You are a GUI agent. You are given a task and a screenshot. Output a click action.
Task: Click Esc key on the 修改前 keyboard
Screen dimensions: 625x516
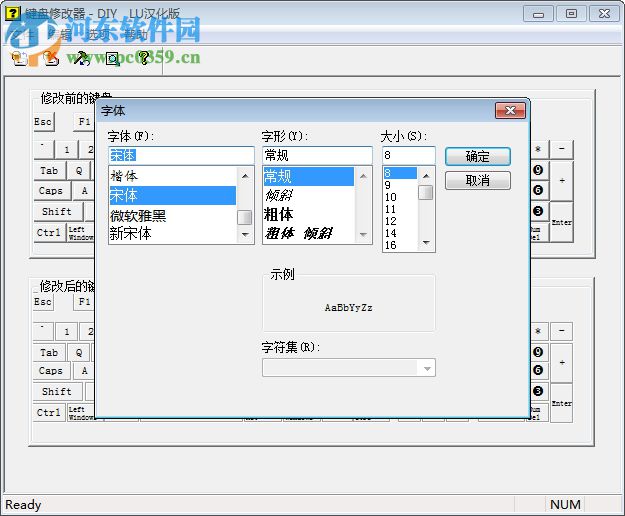coord(43,122)
